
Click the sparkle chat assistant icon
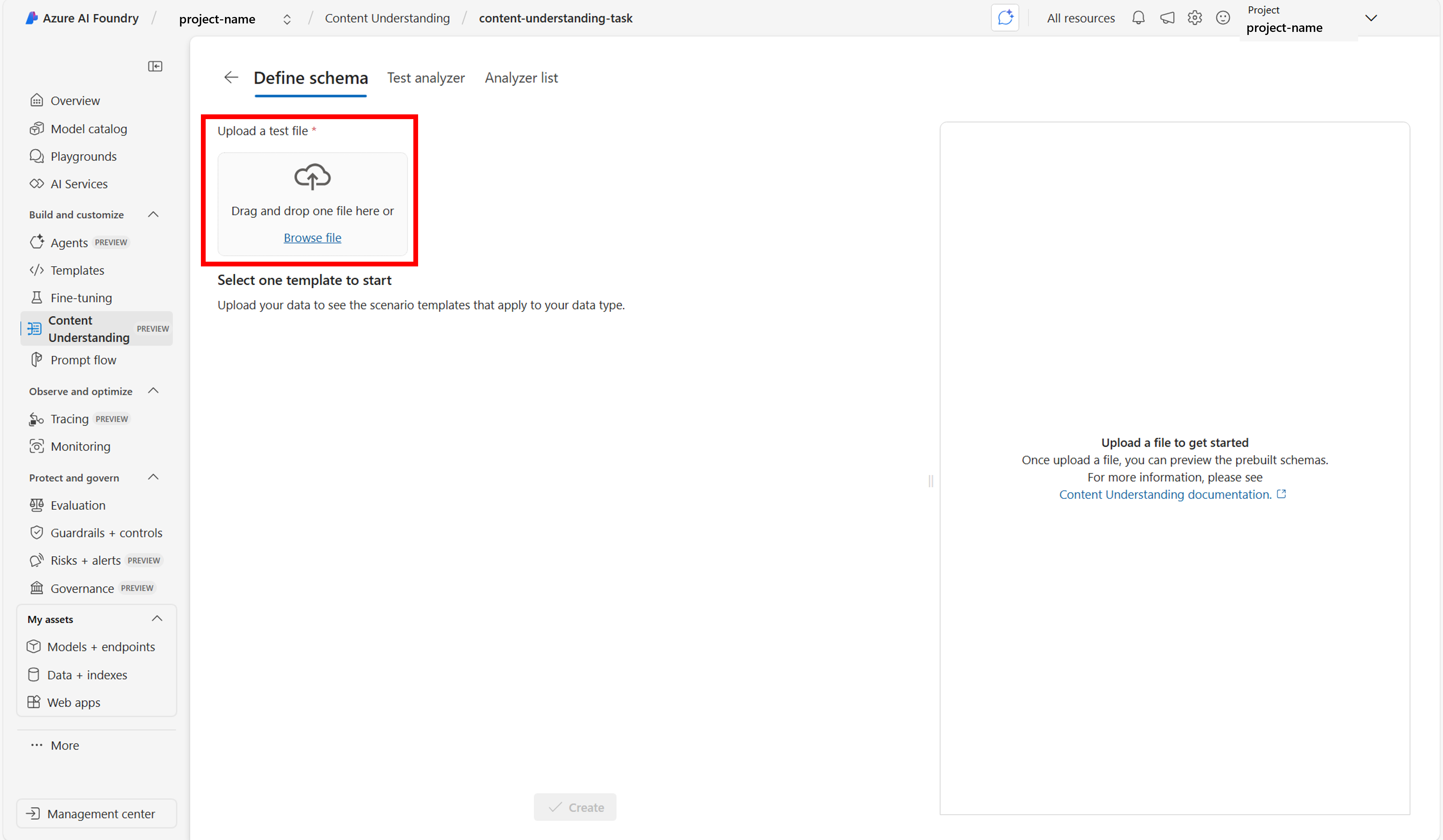point(1005,18)
